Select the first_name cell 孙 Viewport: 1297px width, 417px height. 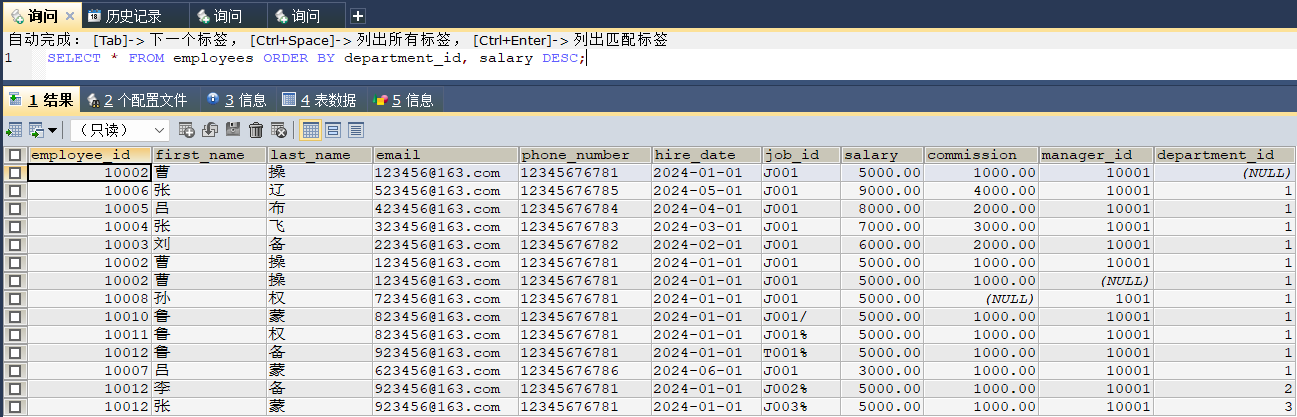(209, 299)
